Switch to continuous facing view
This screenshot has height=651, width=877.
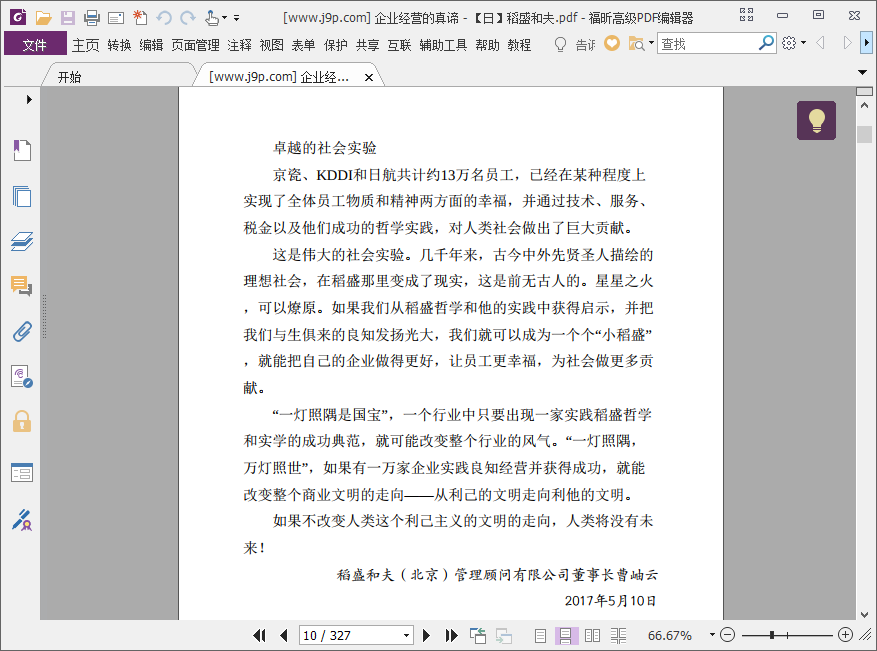[618, 635]
